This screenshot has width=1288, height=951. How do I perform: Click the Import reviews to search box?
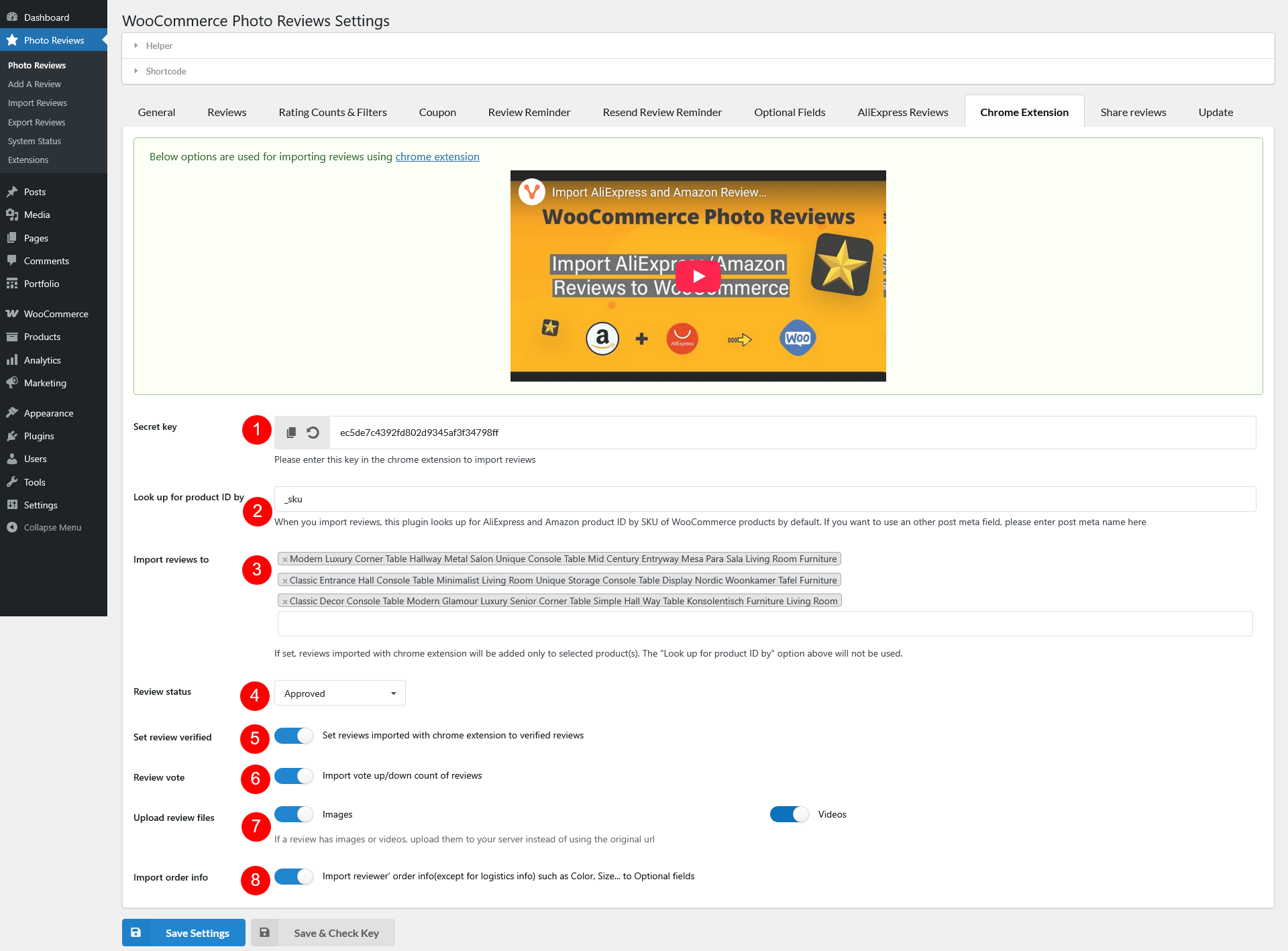765,624
